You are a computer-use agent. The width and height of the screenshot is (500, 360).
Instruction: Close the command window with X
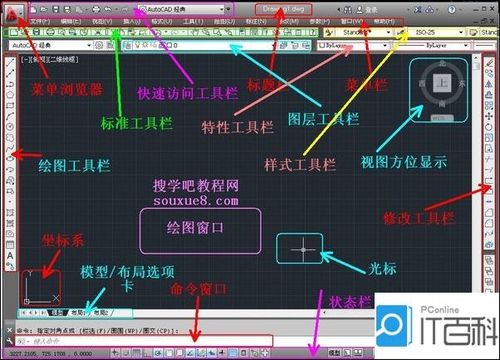coord(9,330)
